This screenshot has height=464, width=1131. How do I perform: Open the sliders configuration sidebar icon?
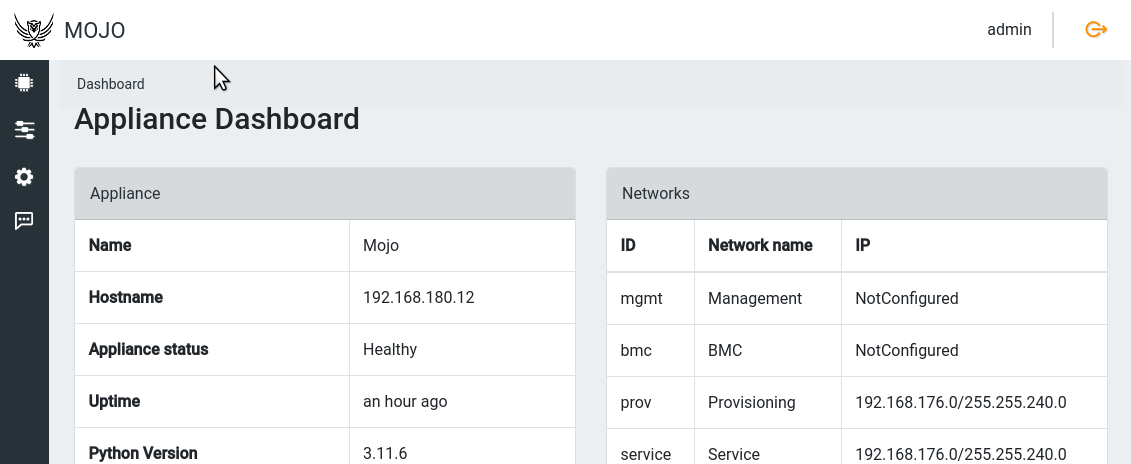click(x=24, y=130)
